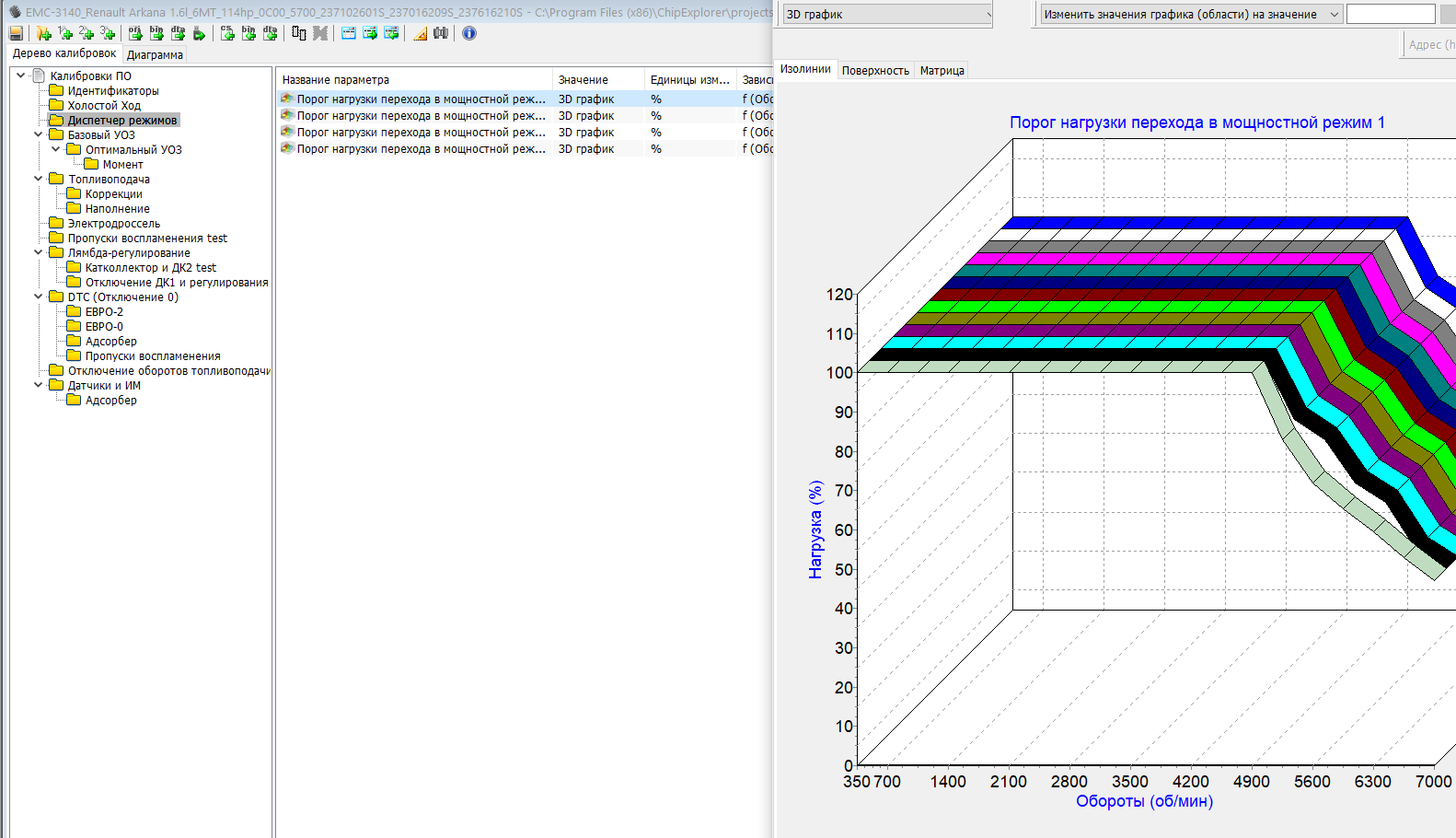
Task: Click the Save project floppy disk icon
Action: click(x=16, y=33)
